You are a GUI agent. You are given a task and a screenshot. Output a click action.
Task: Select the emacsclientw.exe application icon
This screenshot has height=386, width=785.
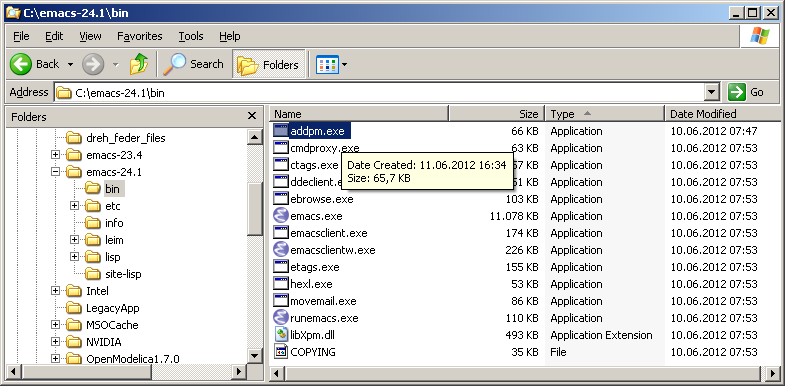(x=281, y=250)
